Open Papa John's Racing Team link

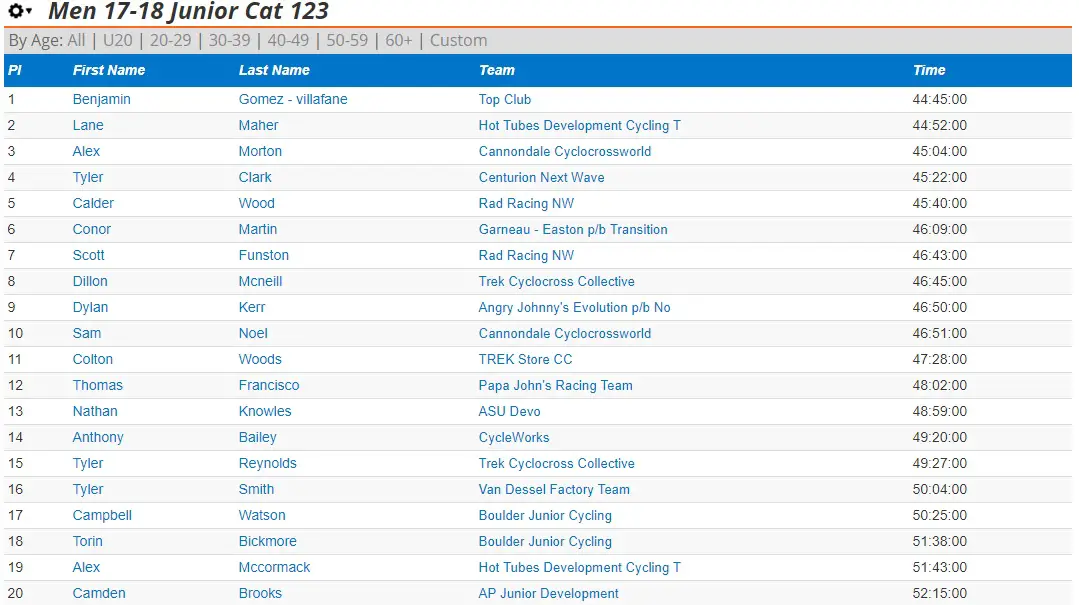556,385
